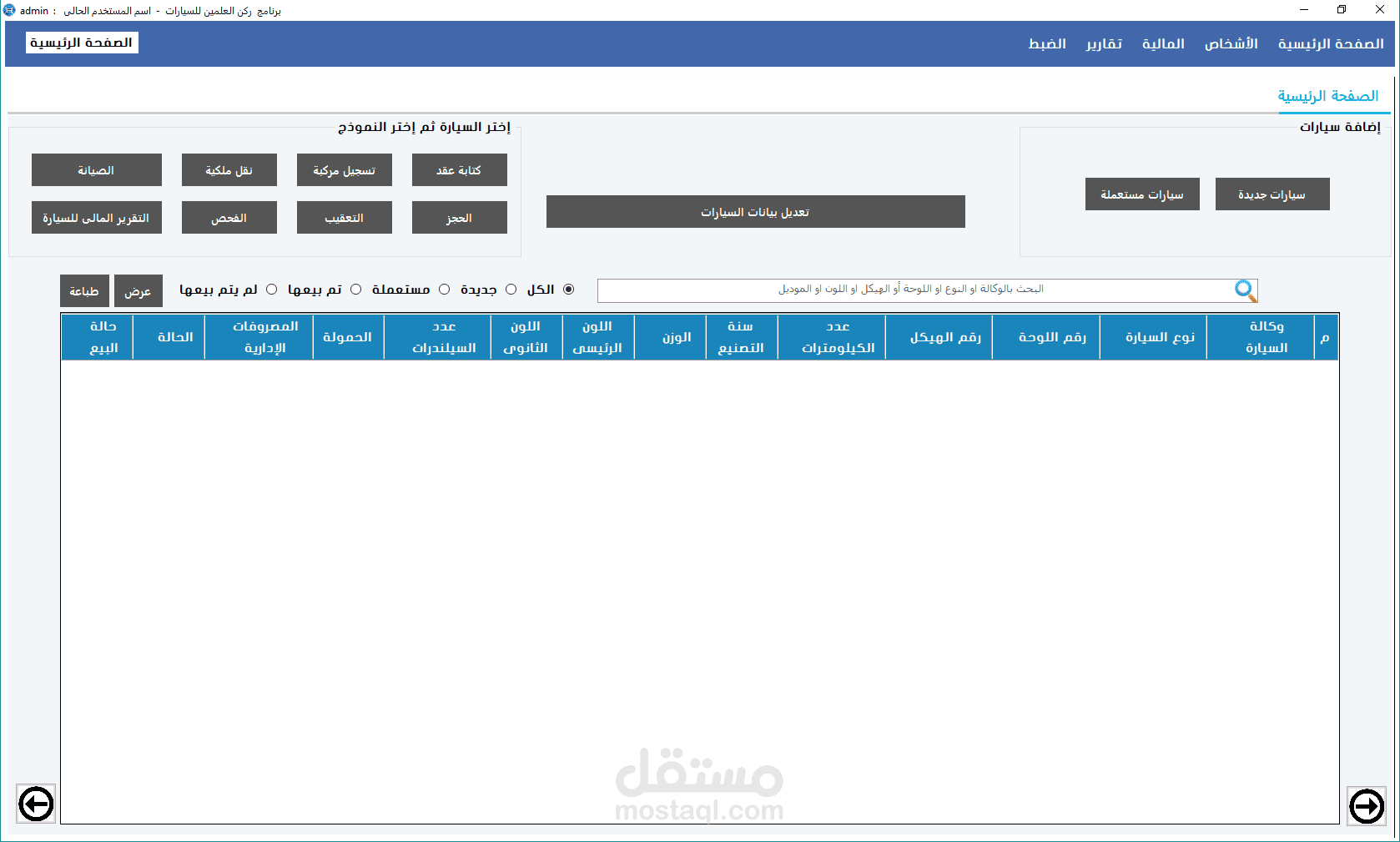
Task: Select the جديدة filter option
Action: click(x=510, y=289)
